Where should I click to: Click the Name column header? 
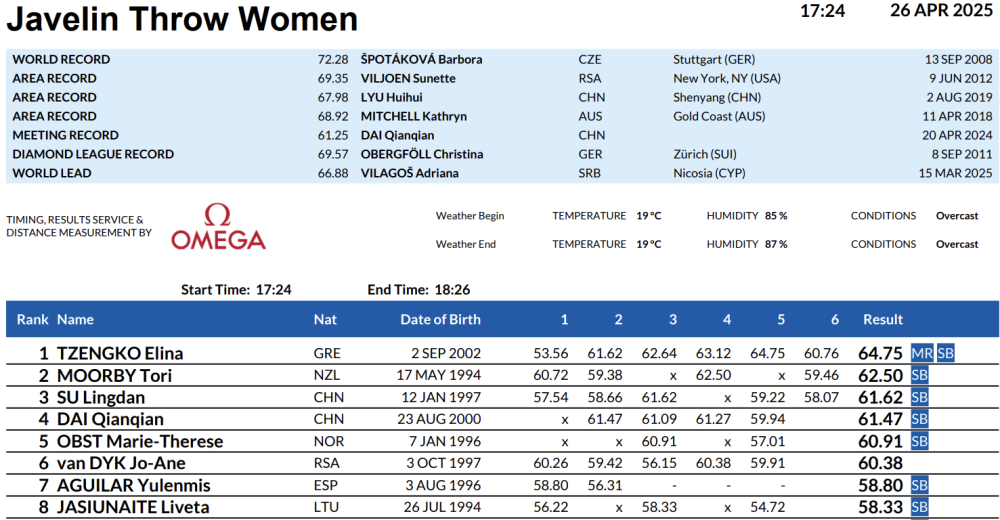click(75, 320)
